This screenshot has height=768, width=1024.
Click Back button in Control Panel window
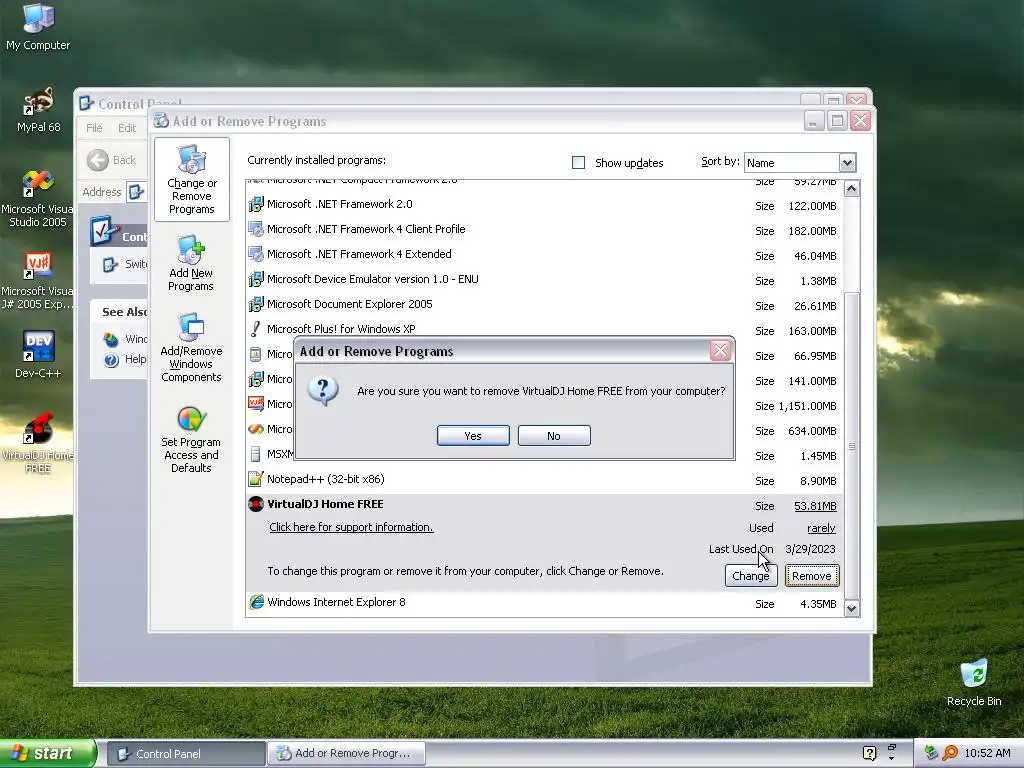pyautogui.click(x=112, y=160)
